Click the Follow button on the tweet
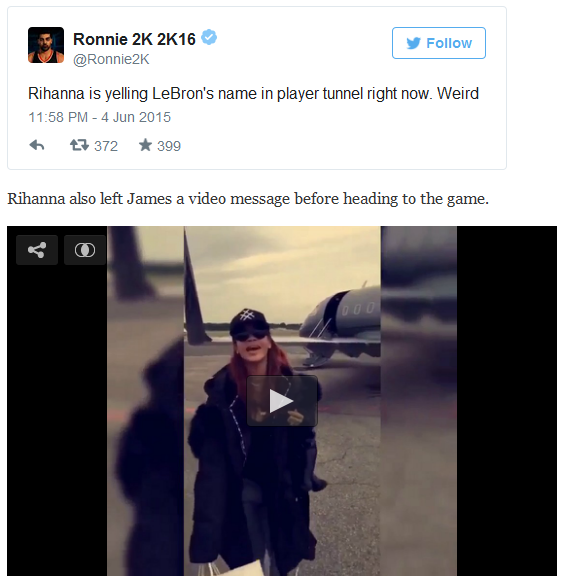561x586 pixels. 438,43
